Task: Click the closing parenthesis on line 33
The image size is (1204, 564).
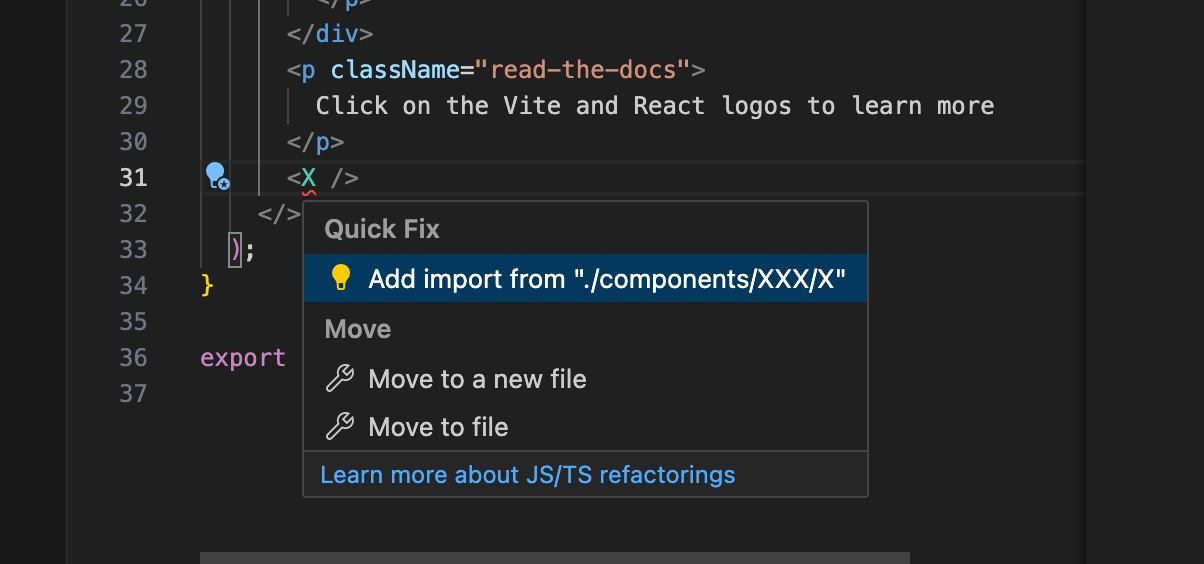Action: pyautogui.click(x=235, y=249)
